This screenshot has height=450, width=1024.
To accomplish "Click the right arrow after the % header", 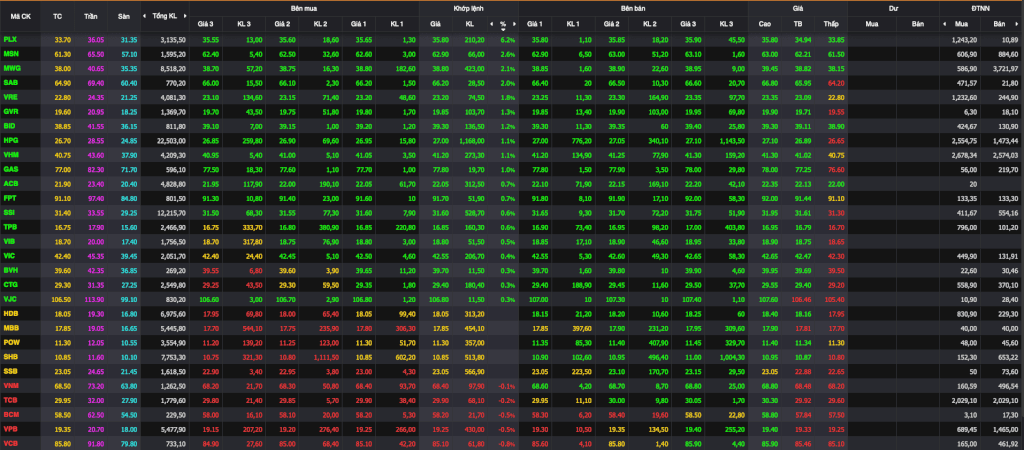I will [x=514, y=24].
